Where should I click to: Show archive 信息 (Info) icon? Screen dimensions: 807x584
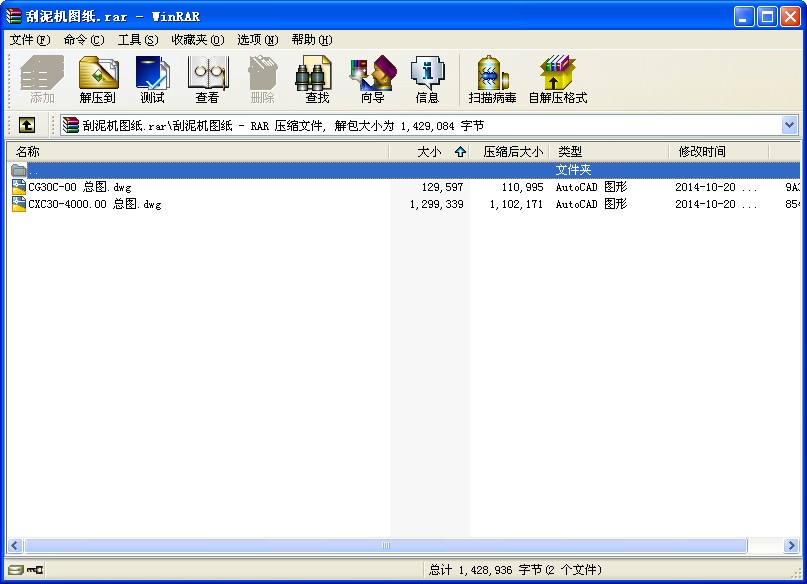427,79
